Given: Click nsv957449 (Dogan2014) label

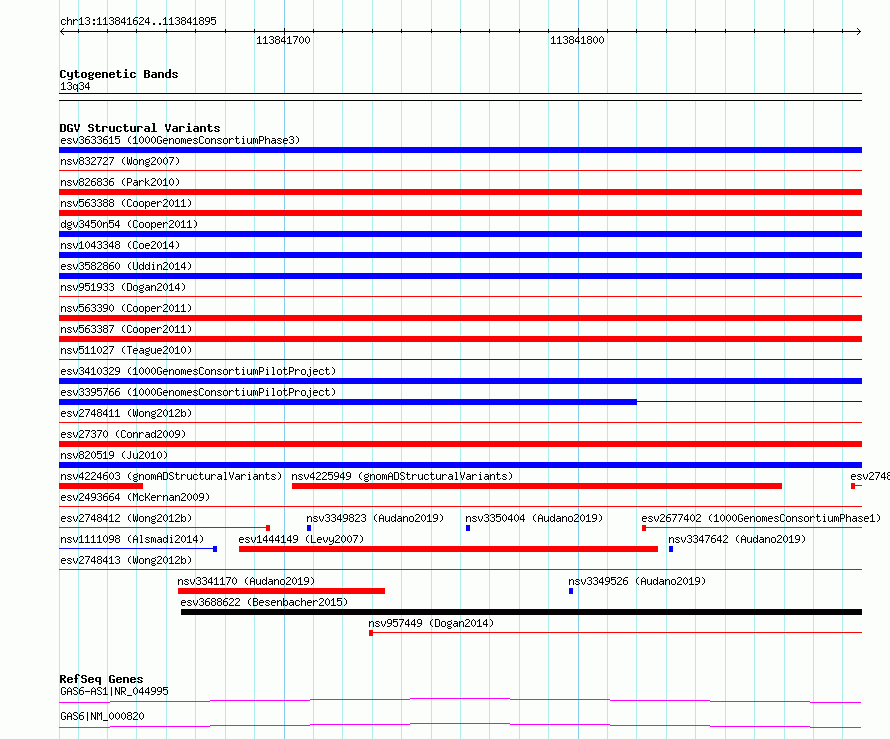Looking at the screenshot, I should 431,623.
